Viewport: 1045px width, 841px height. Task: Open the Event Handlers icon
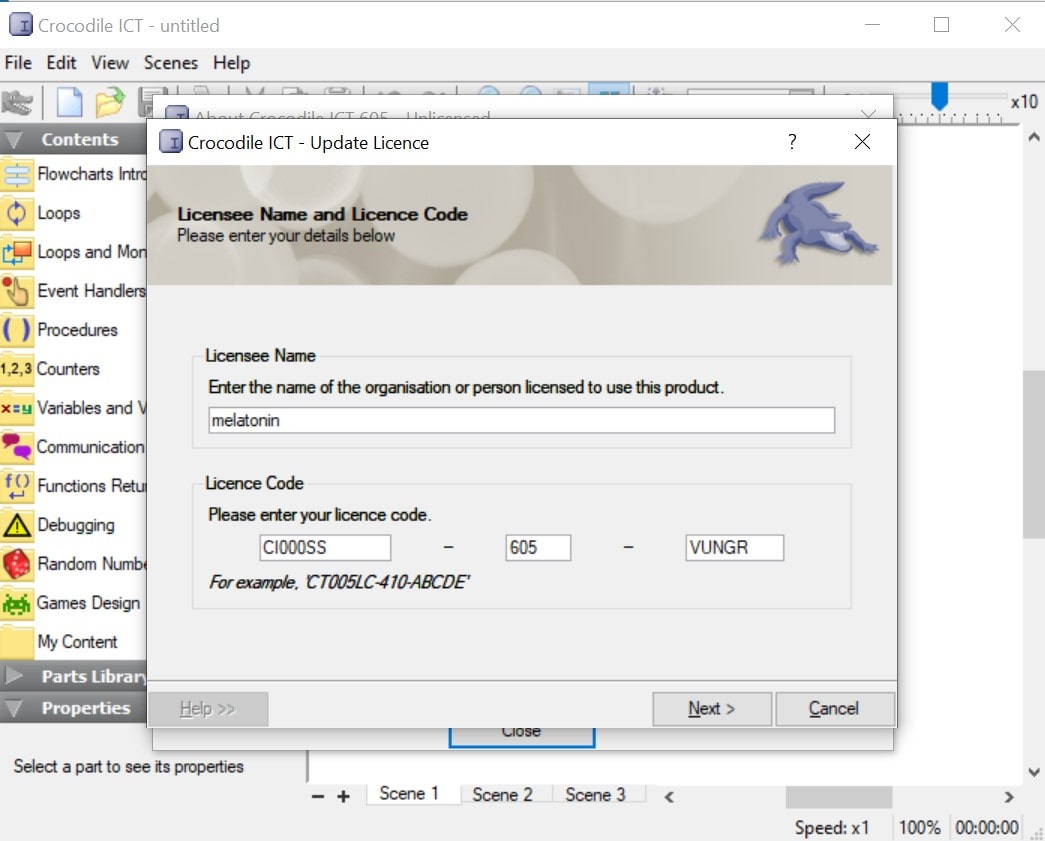(x=19, y=290)
